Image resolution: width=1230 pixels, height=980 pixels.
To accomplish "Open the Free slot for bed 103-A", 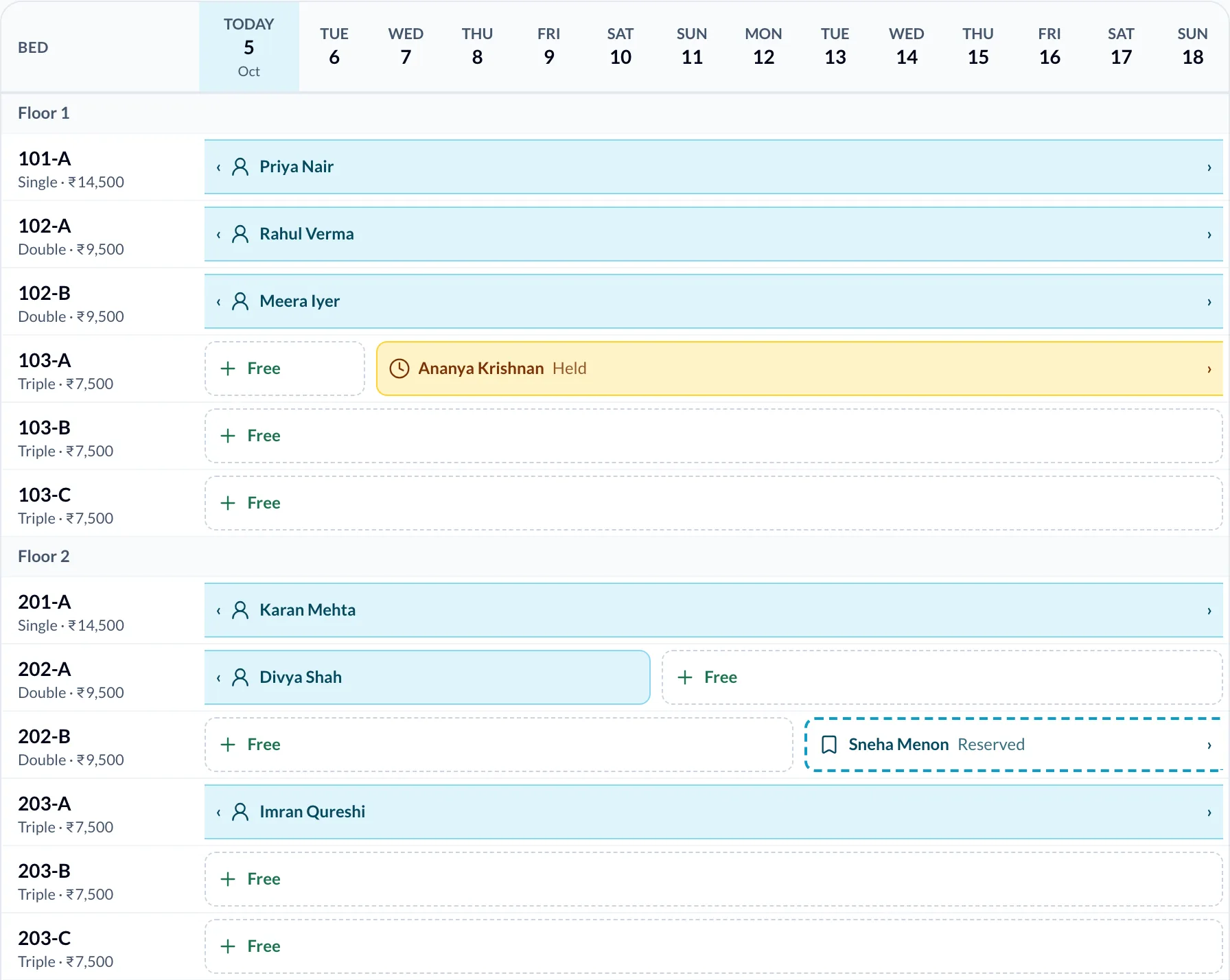I will point(285,369).
